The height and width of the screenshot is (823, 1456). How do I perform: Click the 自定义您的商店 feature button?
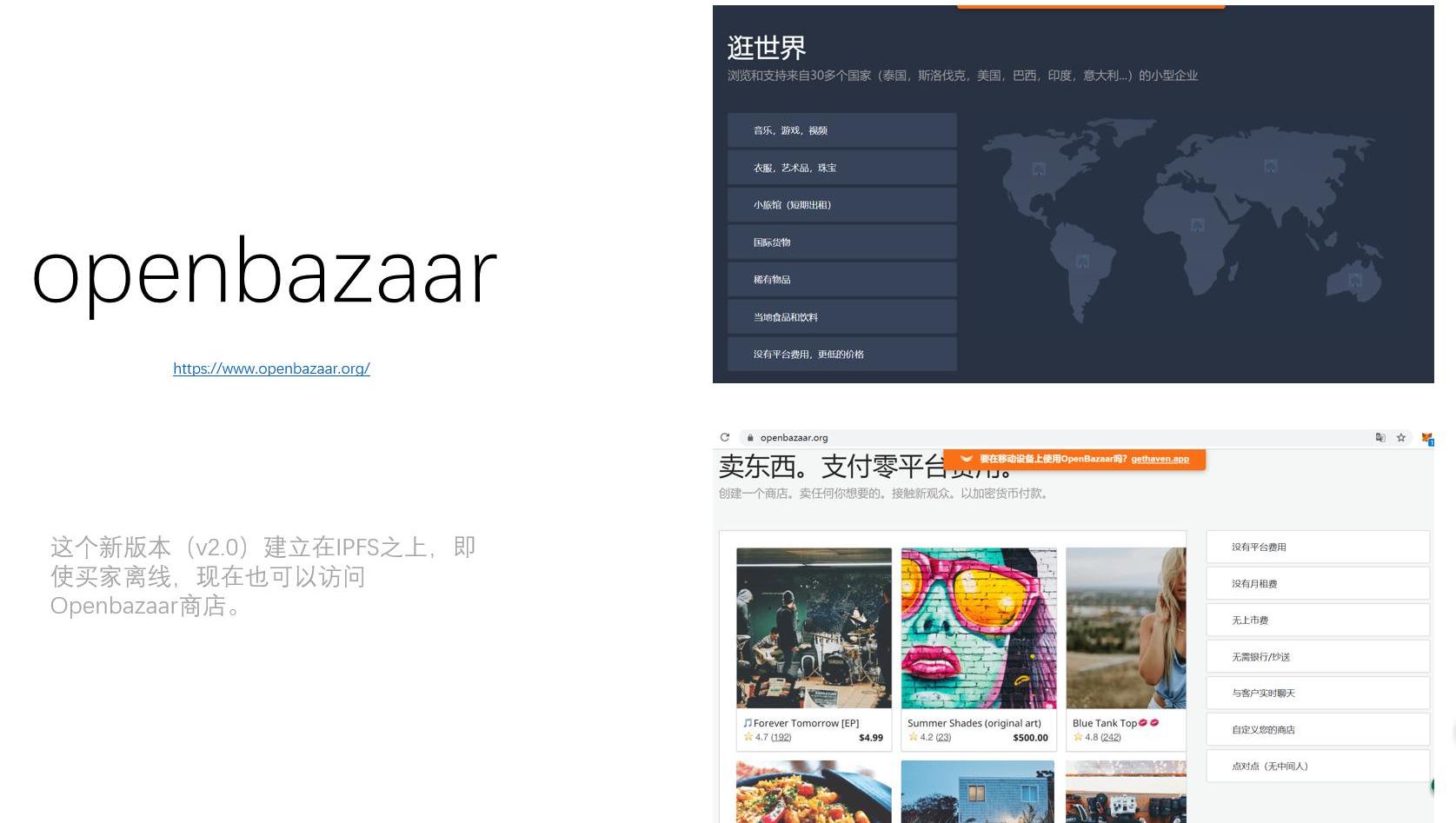(1318, 730)
